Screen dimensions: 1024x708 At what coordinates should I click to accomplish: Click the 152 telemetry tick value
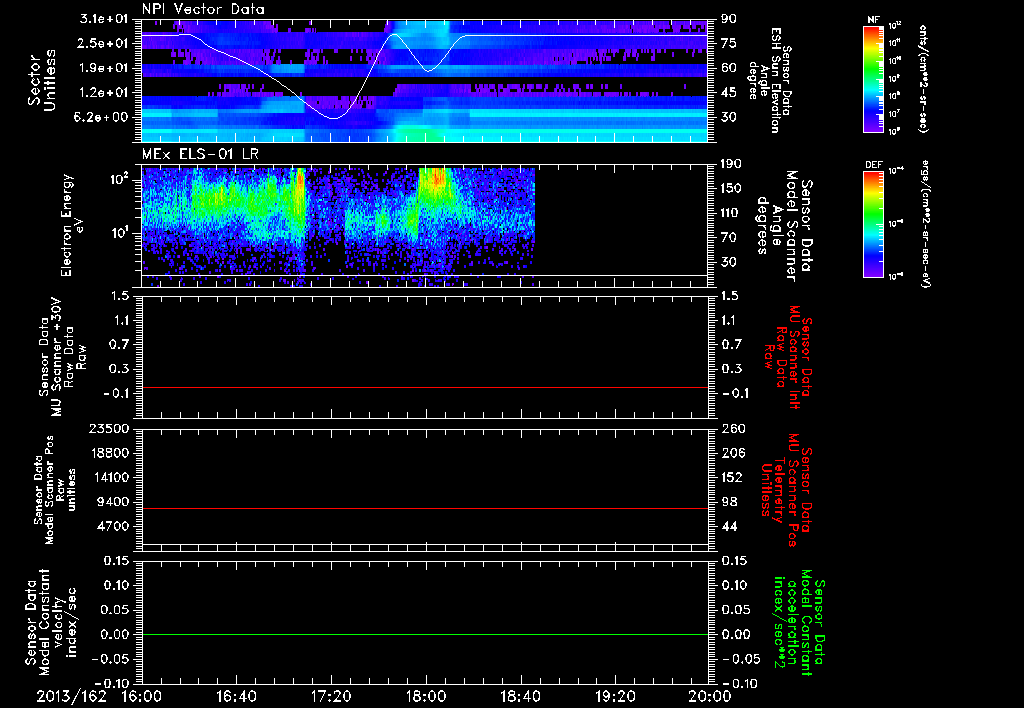[731, 477]
